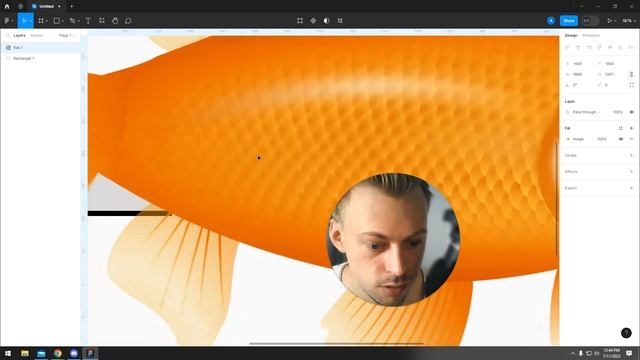Click the Align horizontal centers icon
The image size is (640, 360).
pos(578,47)
